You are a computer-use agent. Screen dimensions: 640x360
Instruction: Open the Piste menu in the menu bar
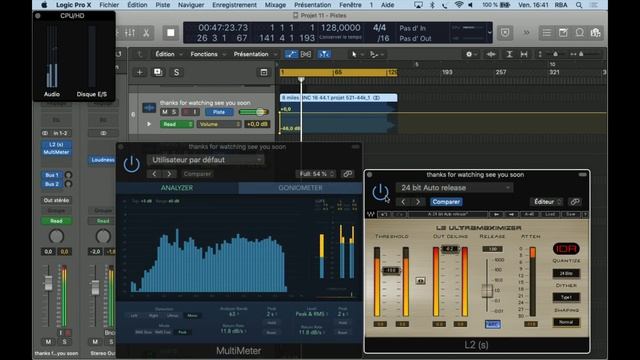163,5
